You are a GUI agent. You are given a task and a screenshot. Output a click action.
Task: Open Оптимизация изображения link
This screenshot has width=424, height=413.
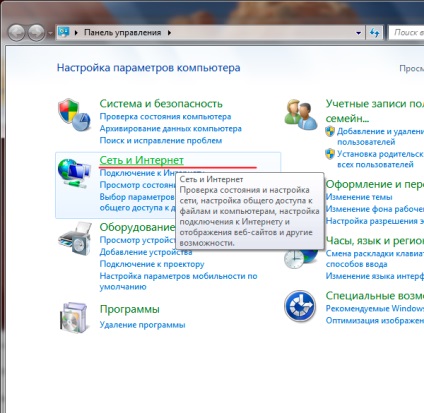[375, 320]
